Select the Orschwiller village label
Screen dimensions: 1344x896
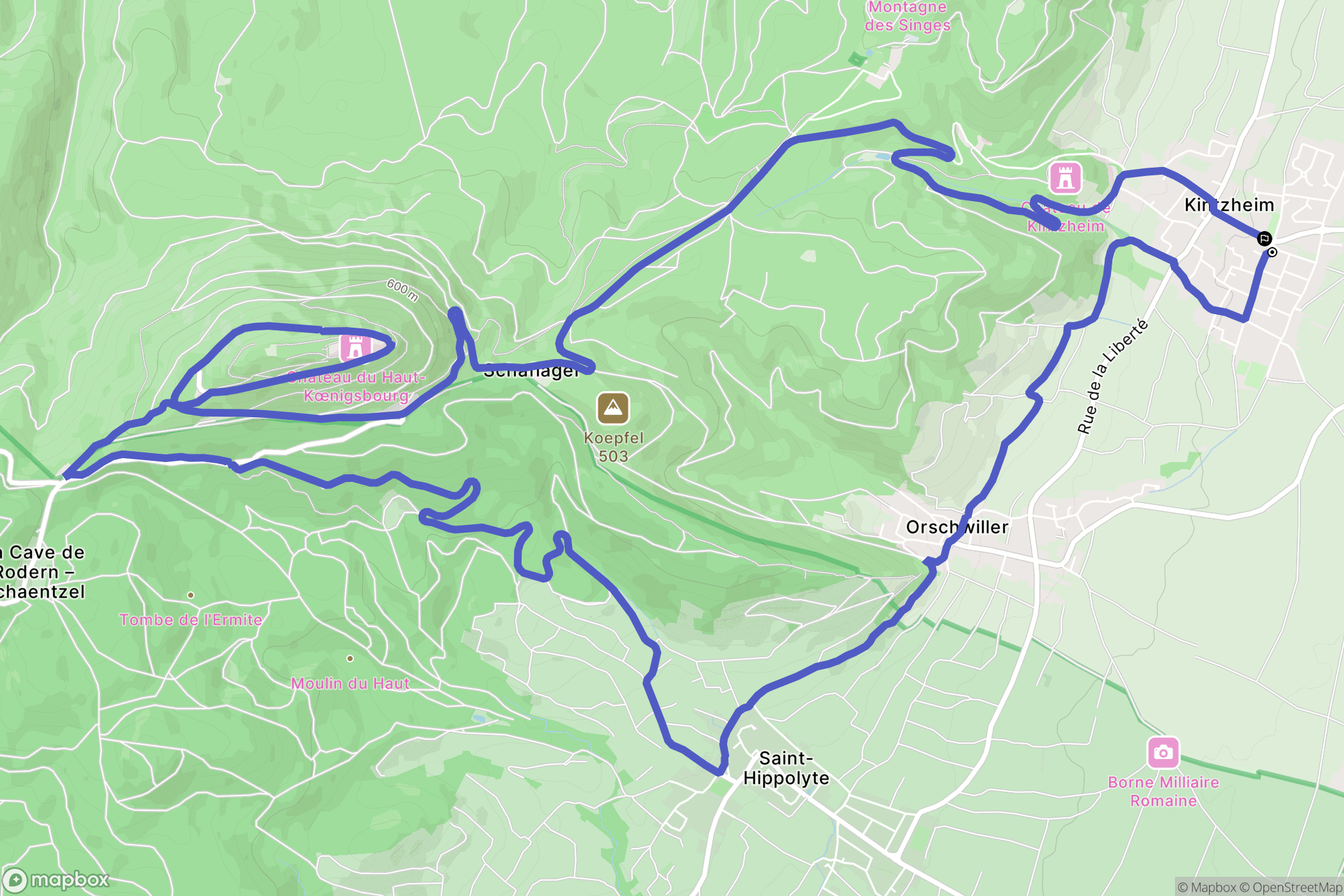coord(957,527)
